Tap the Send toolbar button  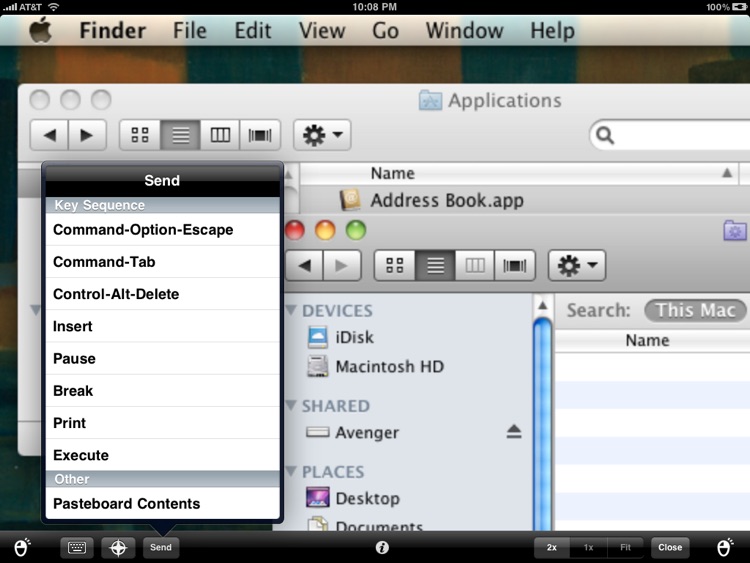click(161, 547)
